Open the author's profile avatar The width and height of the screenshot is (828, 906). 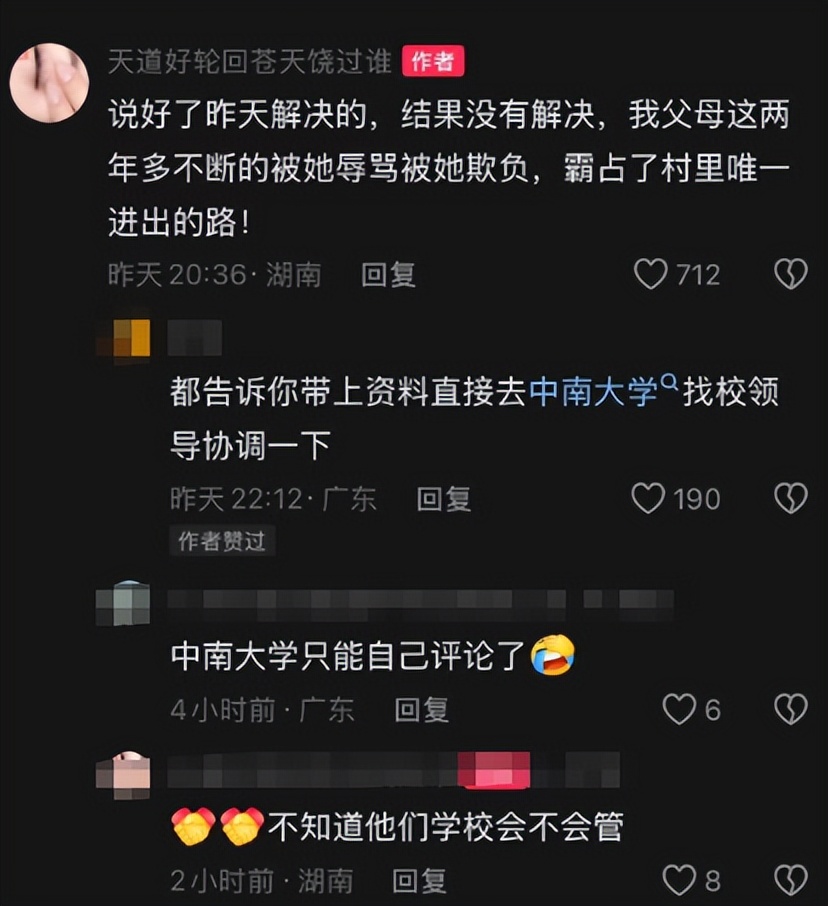[49, 82]
